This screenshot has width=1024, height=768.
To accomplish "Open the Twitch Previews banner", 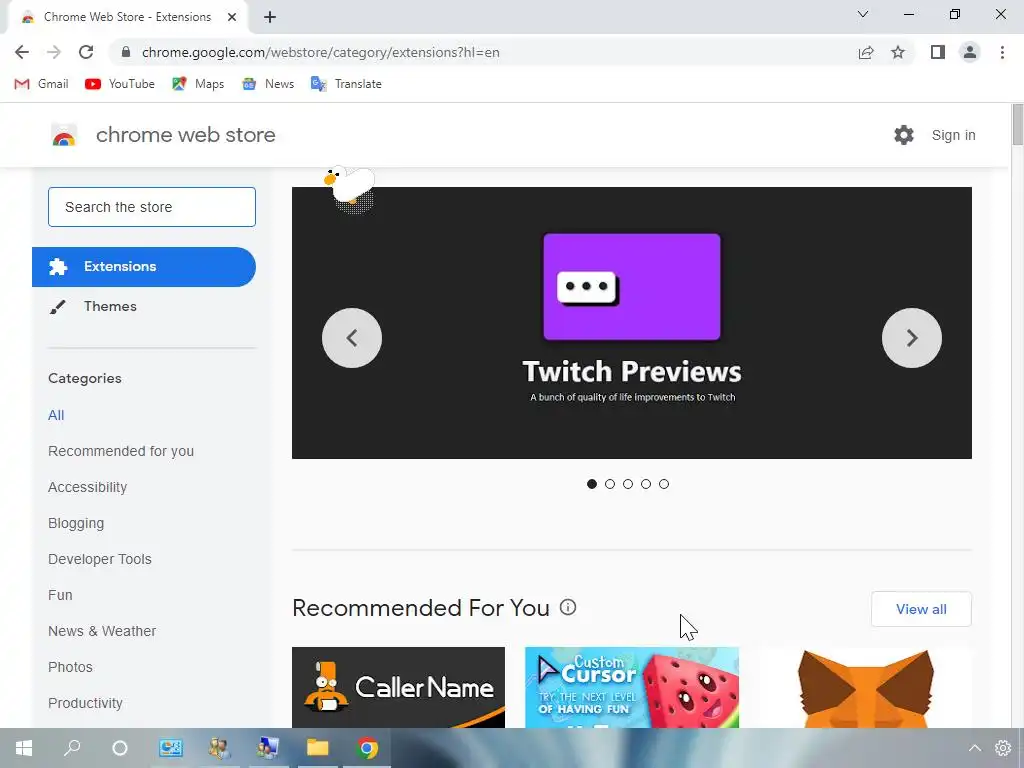I will click(632, 323).
